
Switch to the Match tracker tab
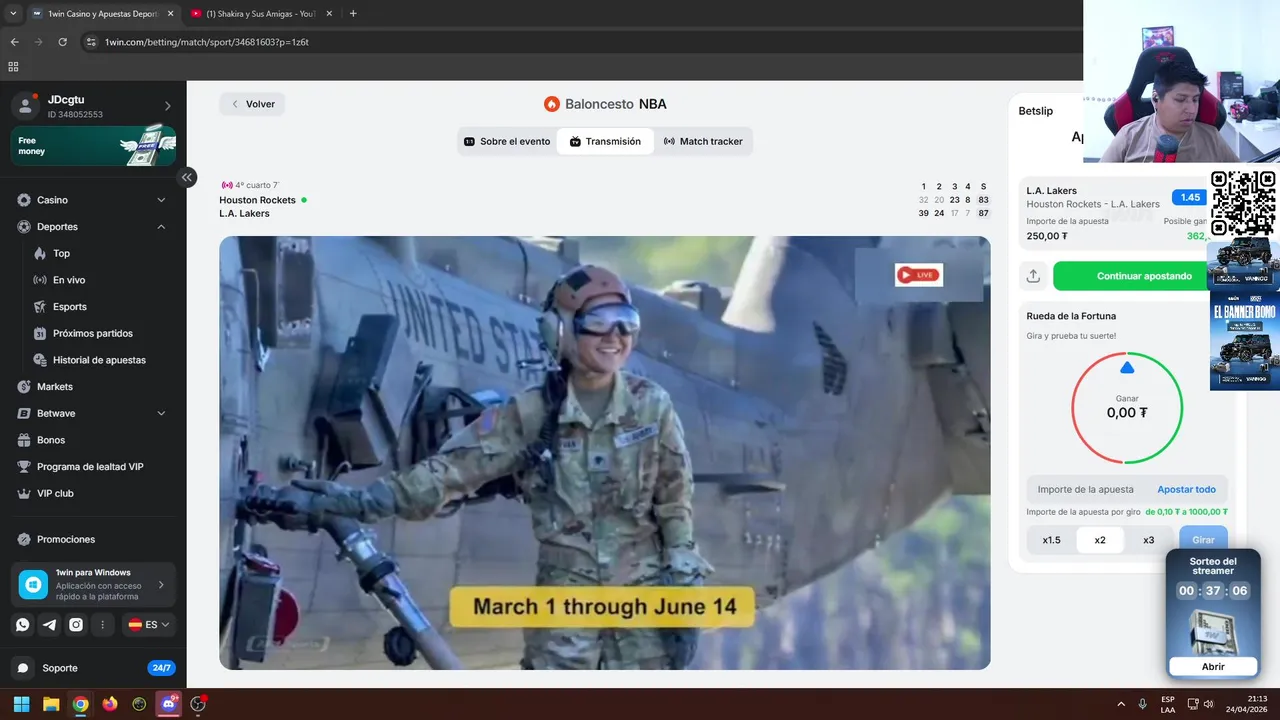pyautogui.click(x=703, y=142)
